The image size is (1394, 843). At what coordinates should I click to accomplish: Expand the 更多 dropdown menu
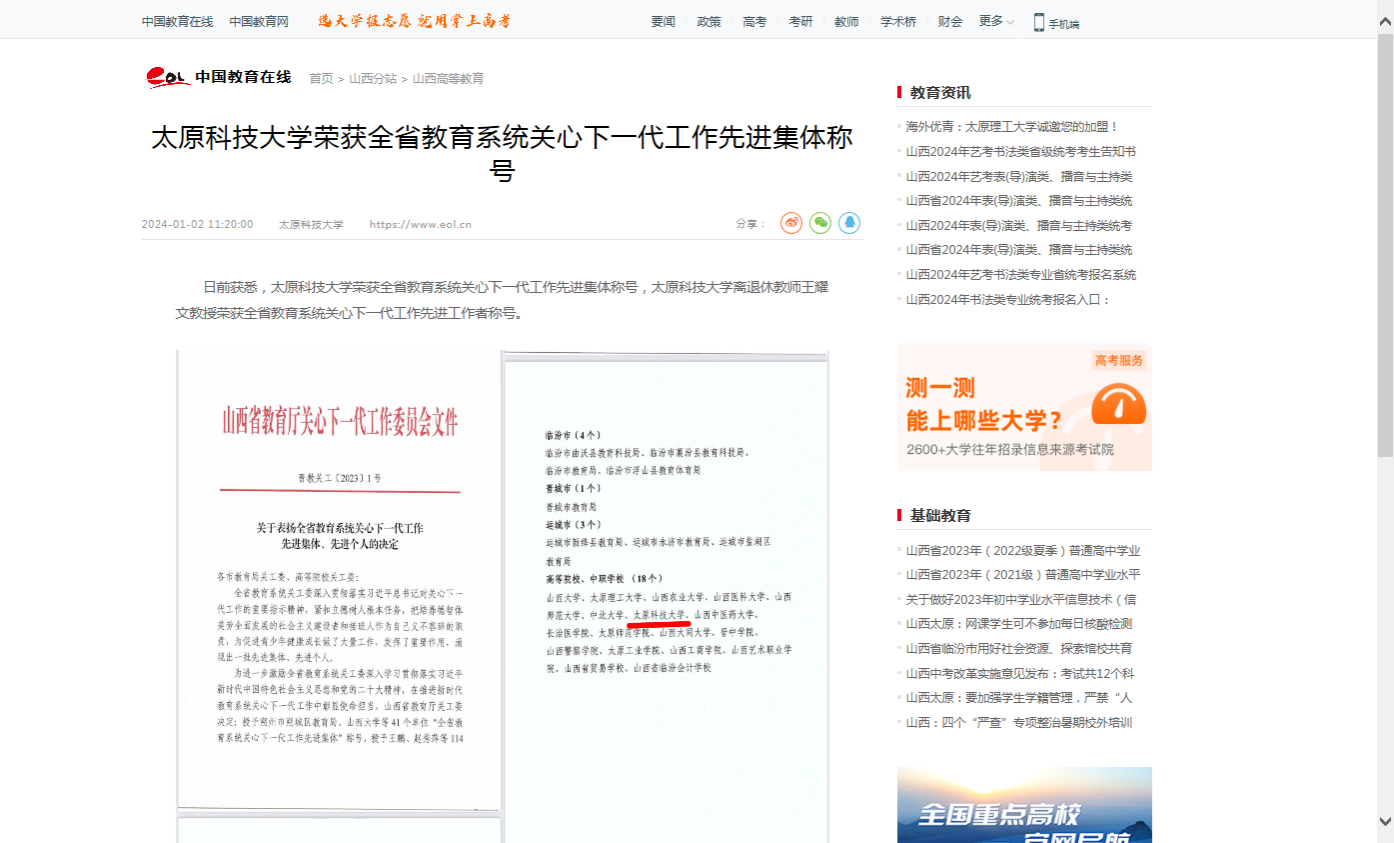[x=996, y=21]
